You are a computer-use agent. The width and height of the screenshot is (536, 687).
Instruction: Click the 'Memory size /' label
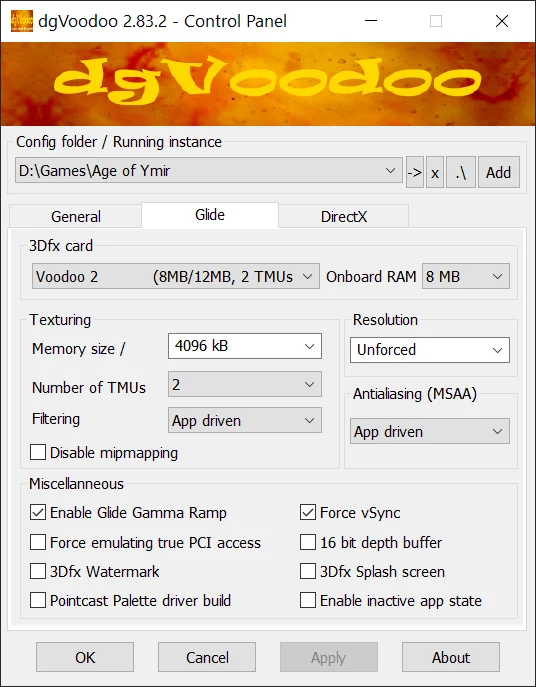pyautogui.click(x=78, y=349)
